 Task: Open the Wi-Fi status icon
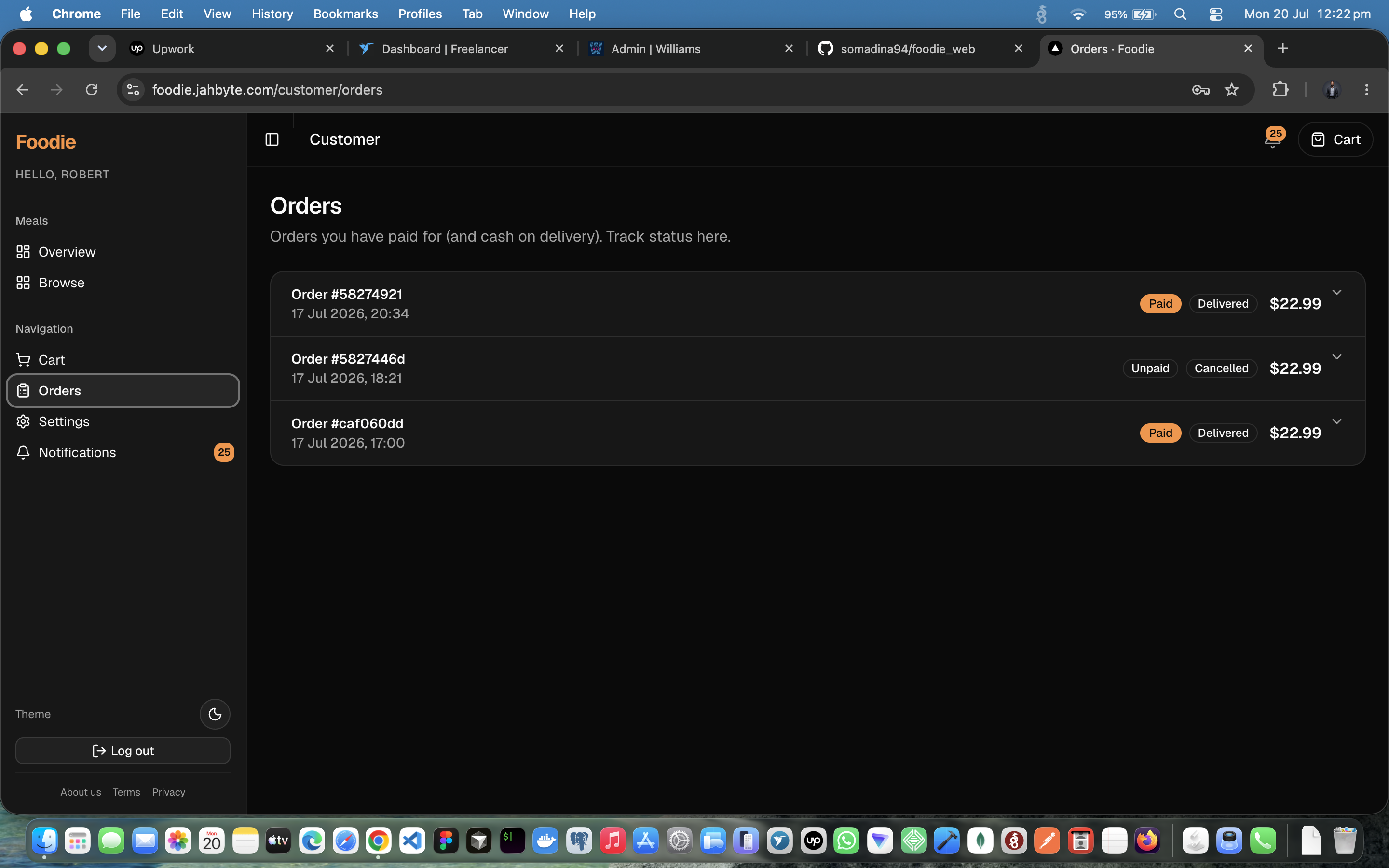[x=1078, y=14]
